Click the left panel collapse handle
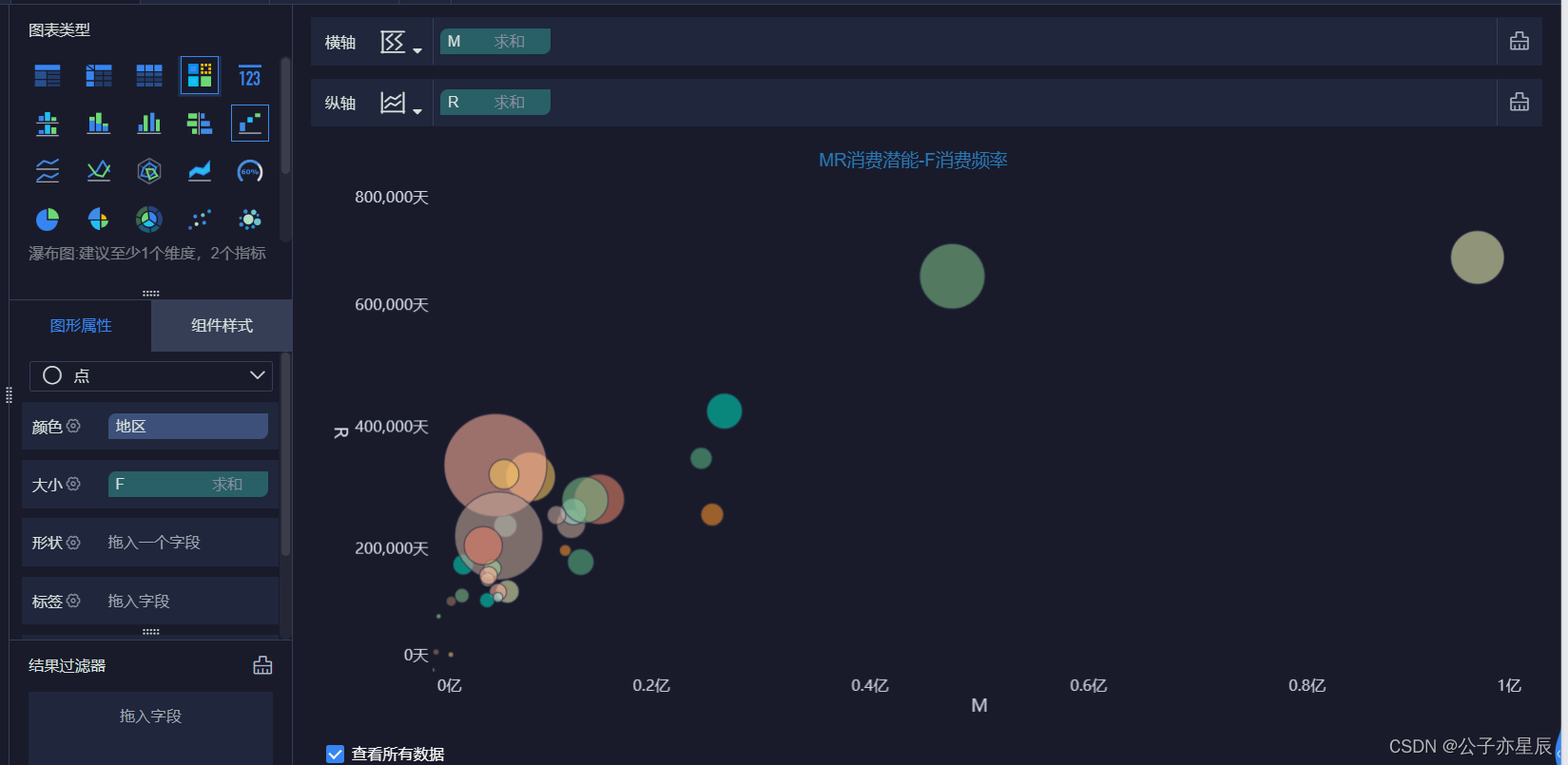The height and width of the screenshot is (765, 1568). tap(8, 394)
